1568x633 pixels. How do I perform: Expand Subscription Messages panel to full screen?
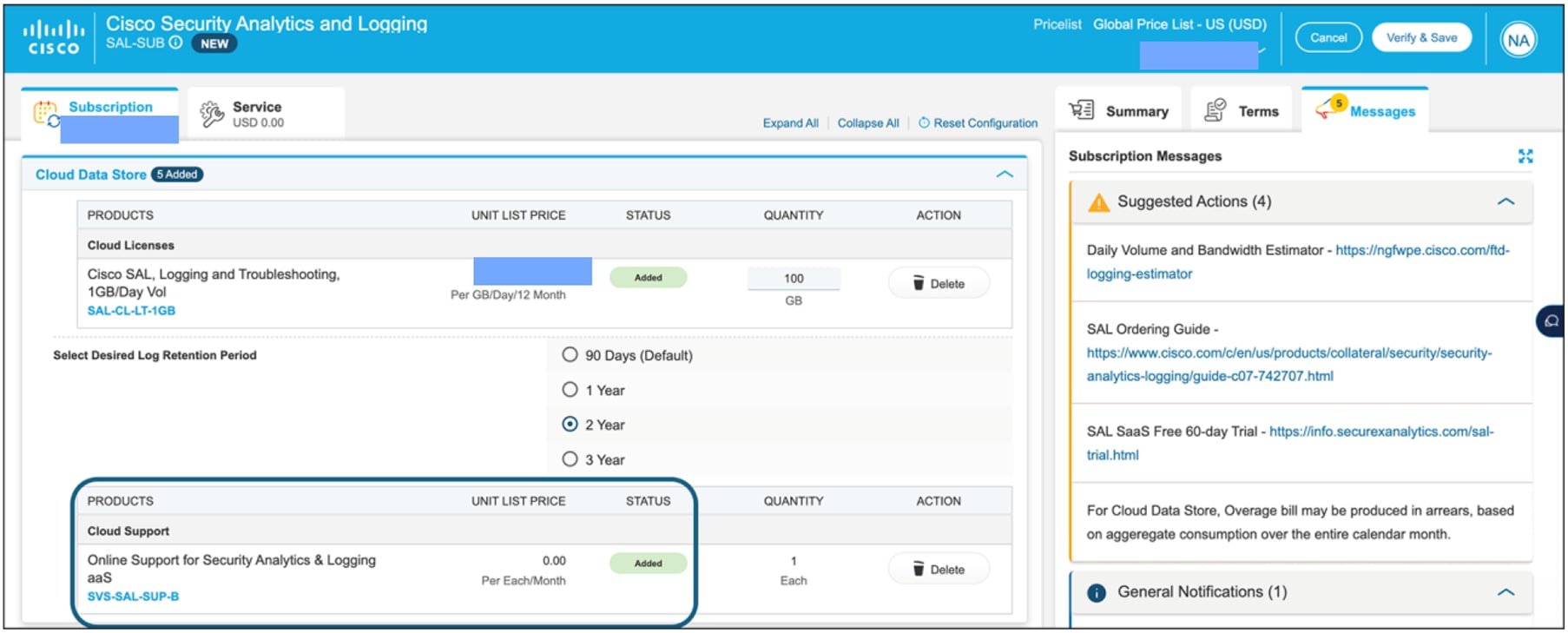[x=1525, y=156]
